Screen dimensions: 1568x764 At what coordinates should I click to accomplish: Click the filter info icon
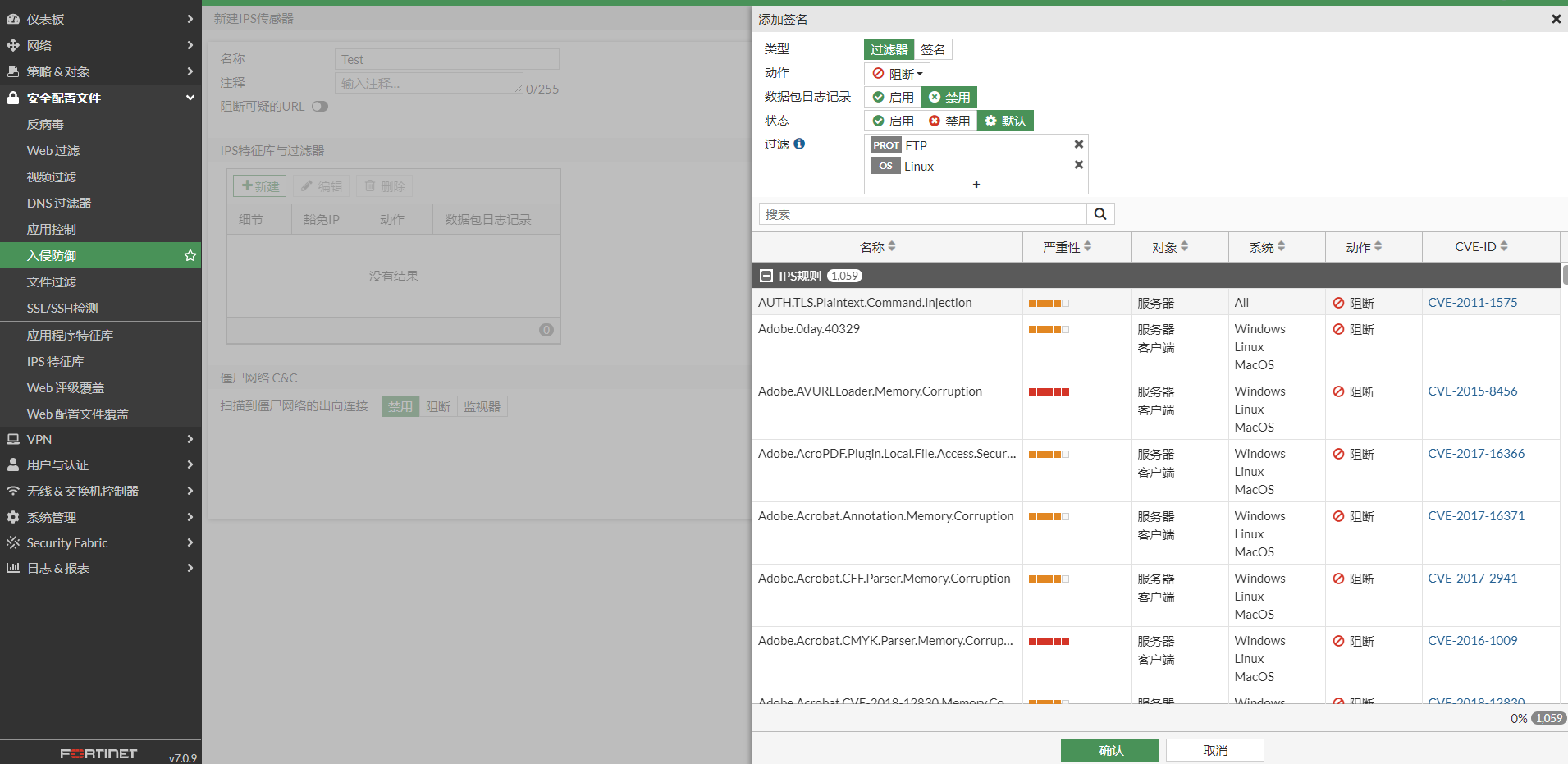click(x=799, y=144)
